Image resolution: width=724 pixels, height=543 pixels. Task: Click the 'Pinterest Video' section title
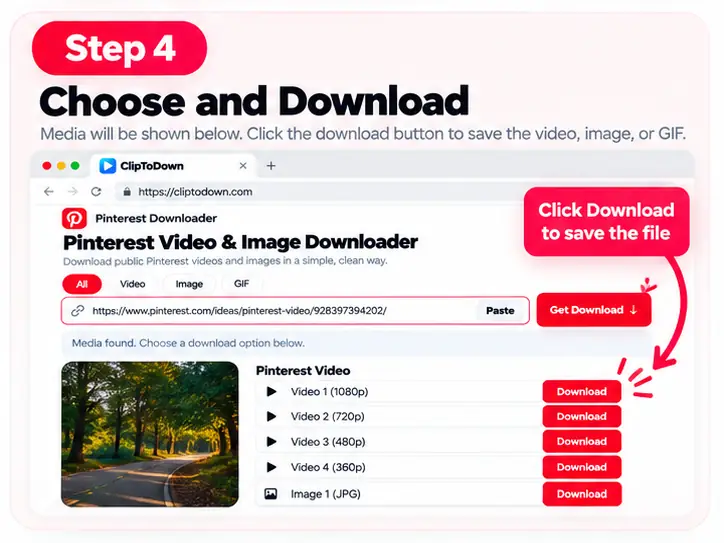303,371
